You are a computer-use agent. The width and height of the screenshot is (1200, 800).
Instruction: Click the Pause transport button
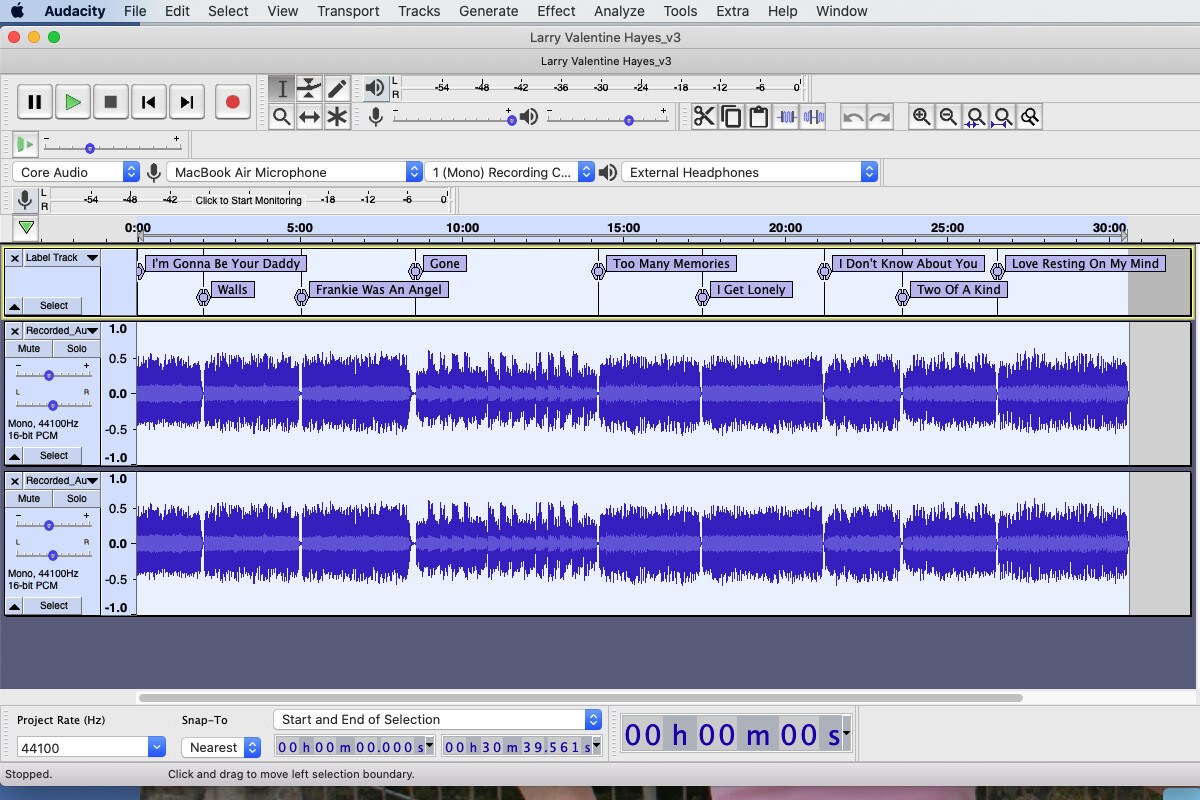(35, 102)
